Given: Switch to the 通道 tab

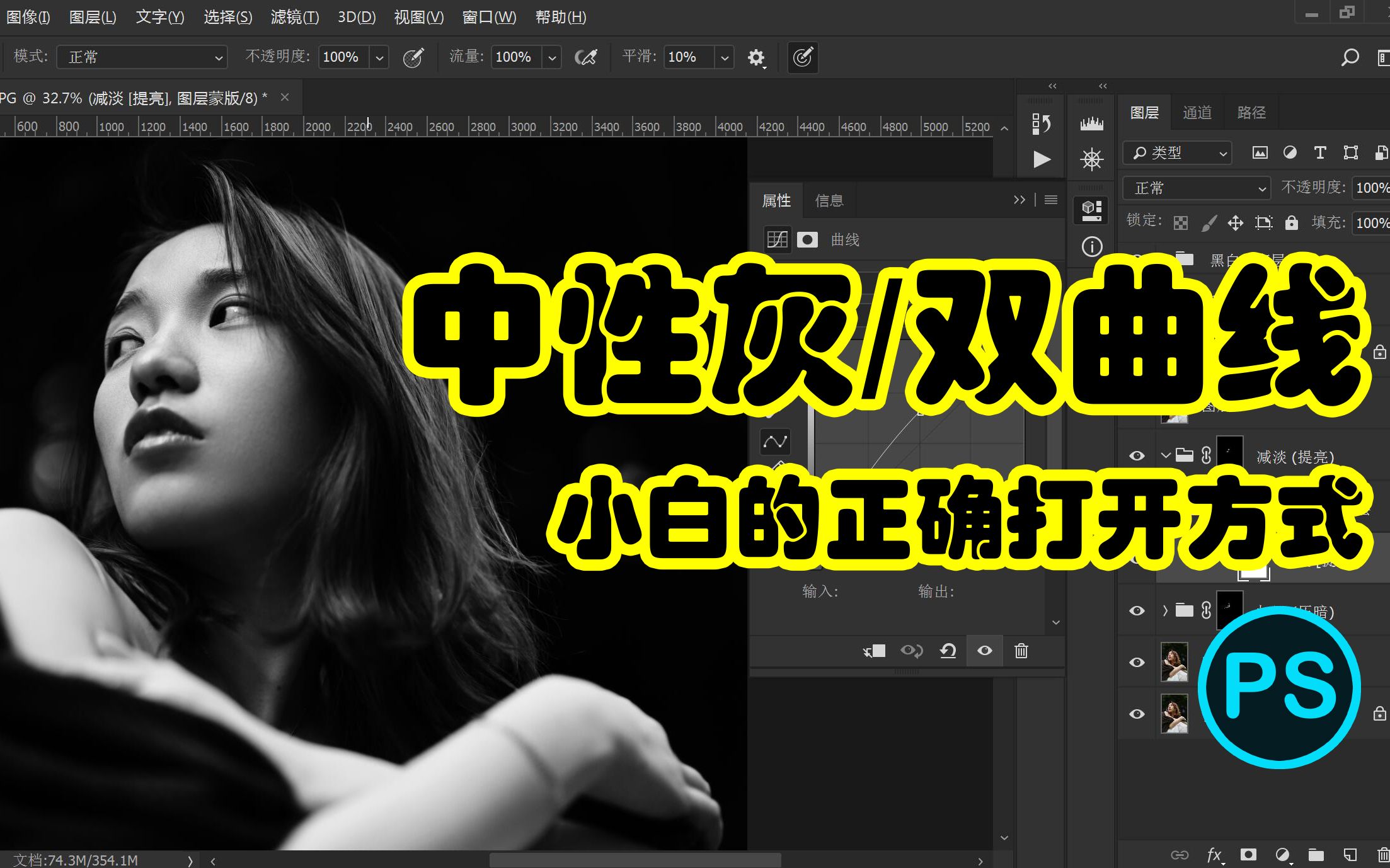Looking at the screenshot, I should (1197, 113).
